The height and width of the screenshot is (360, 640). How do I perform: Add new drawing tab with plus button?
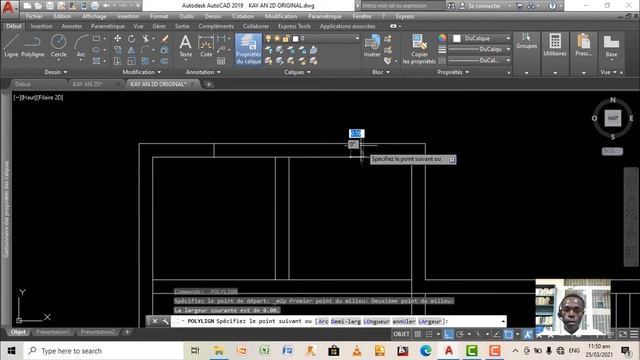click(x=209, y=84)
